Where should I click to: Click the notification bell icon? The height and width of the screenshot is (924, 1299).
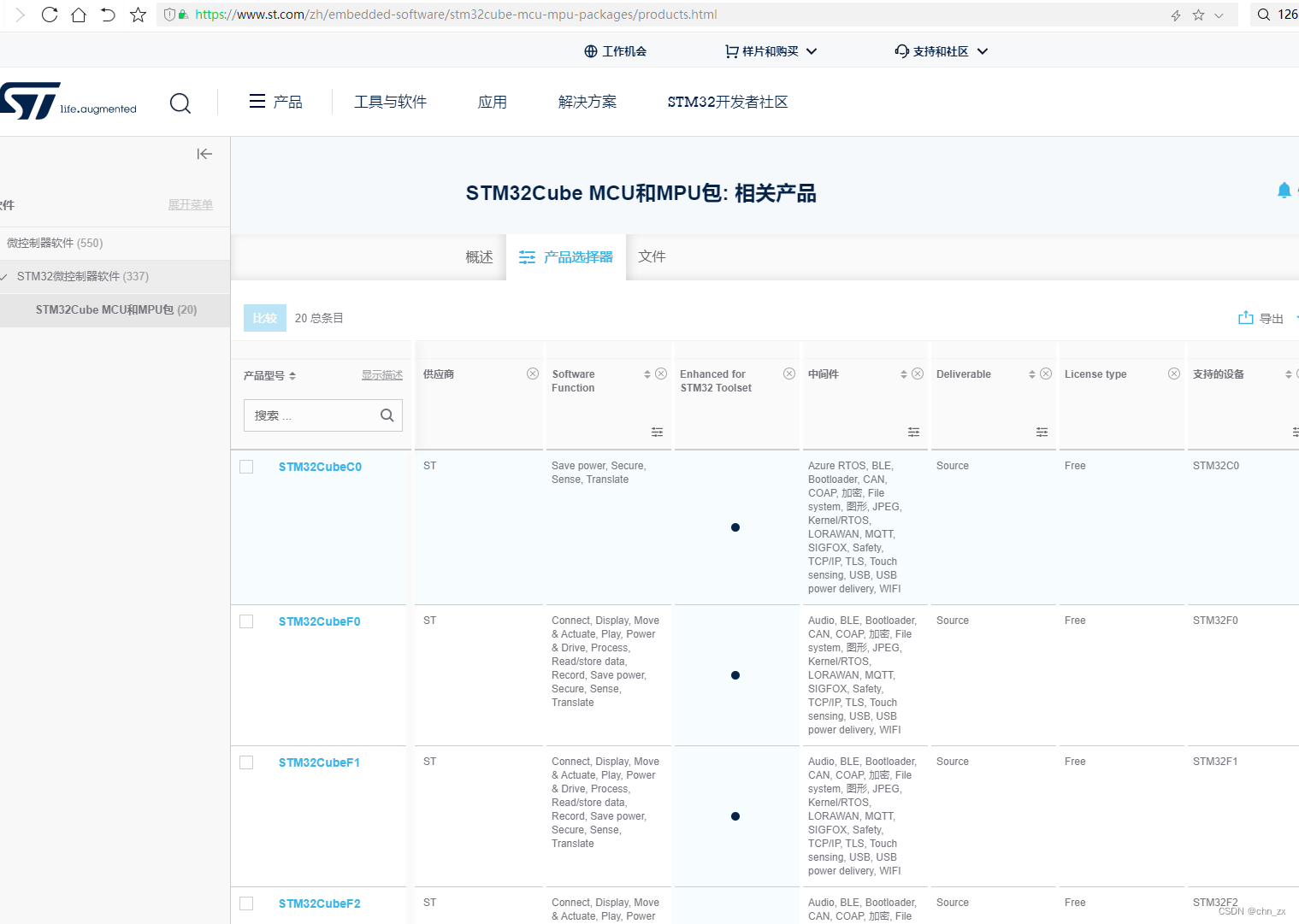(1284, 191)
